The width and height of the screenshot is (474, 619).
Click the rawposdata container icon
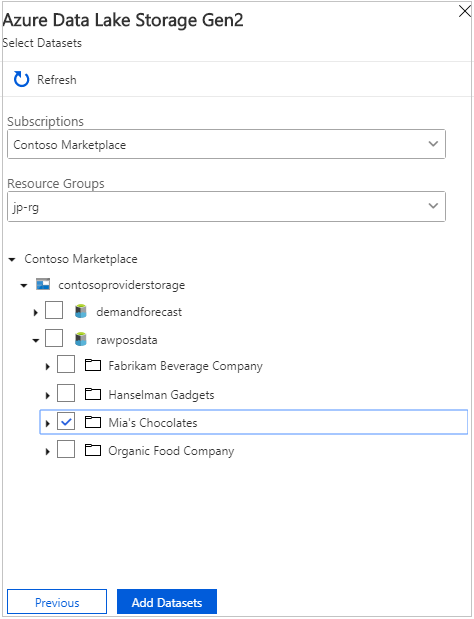point(81,340)
